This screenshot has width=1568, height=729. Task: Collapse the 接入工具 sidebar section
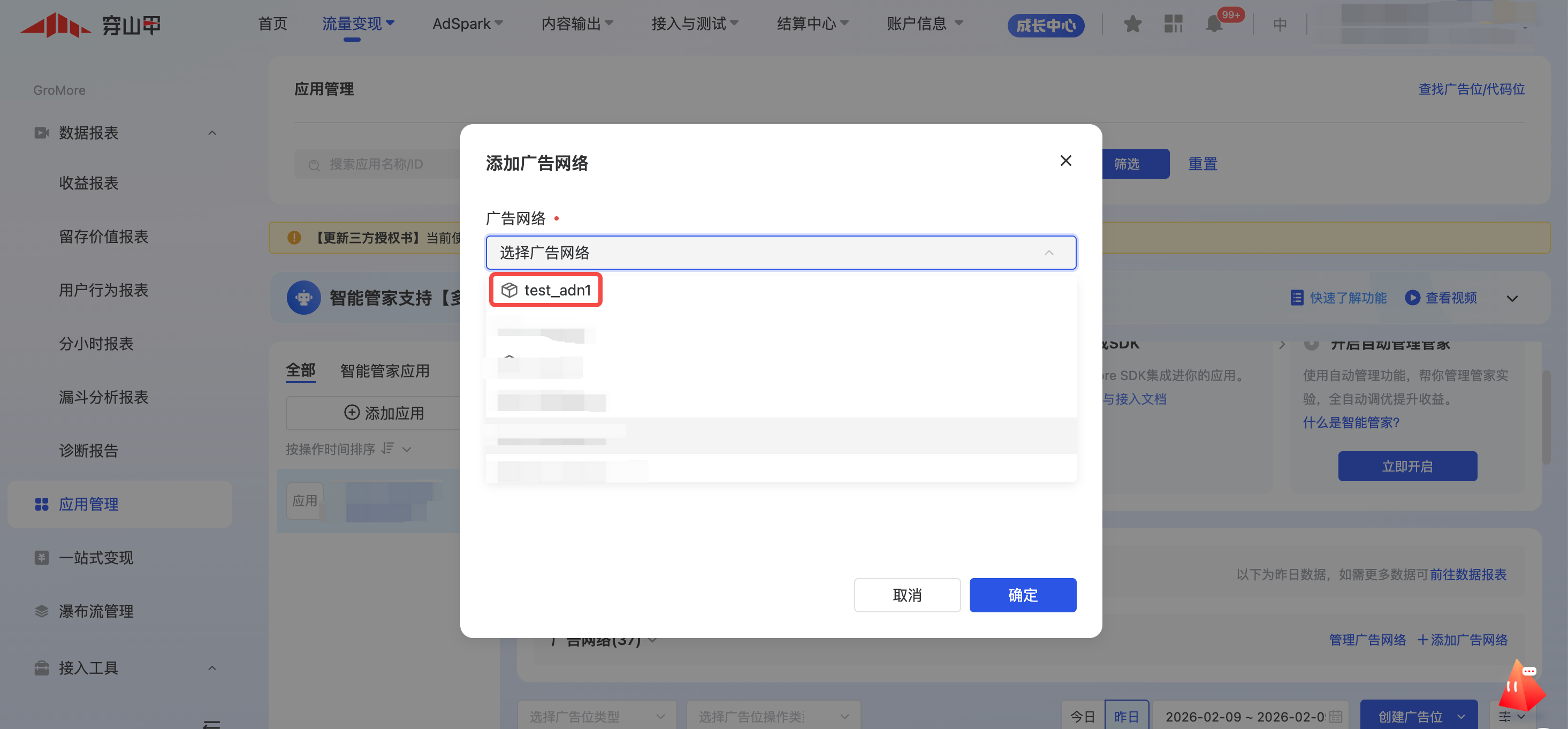coord(212,668)
